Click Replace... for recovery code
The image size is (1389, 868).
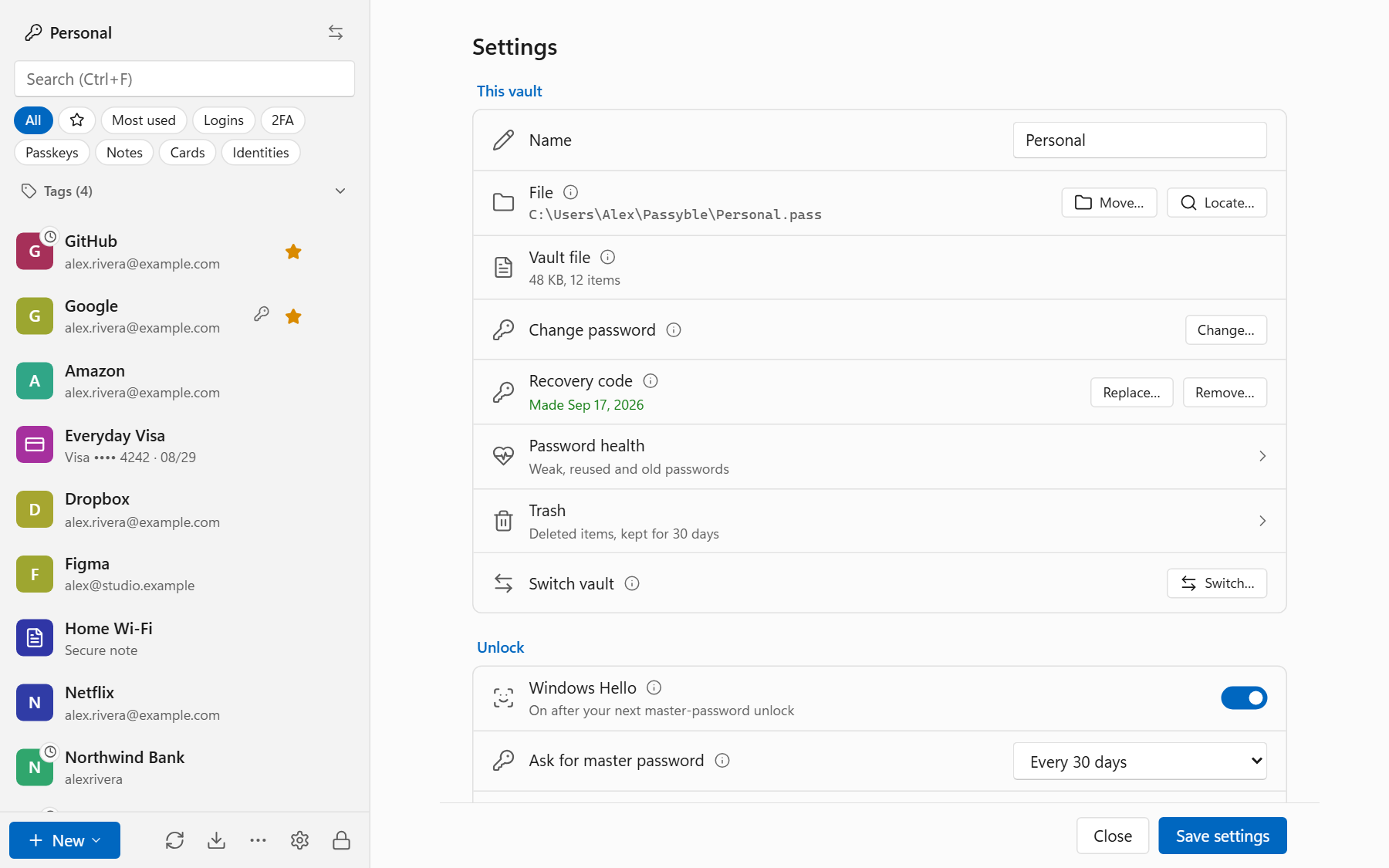click(1132, 393)
